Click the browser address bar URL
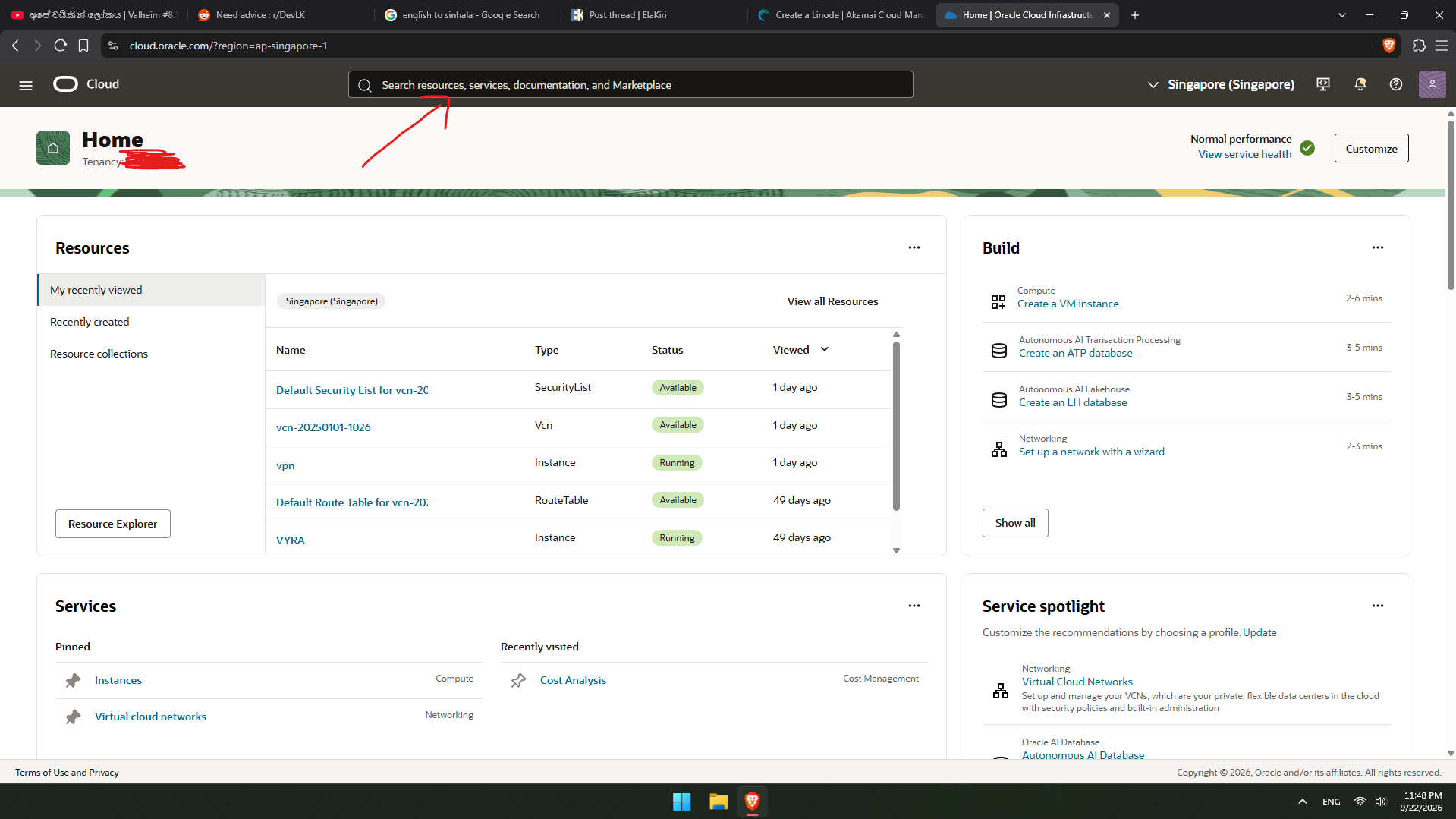1456x819 pixels. pyautogui.click(x=228, y=46)
